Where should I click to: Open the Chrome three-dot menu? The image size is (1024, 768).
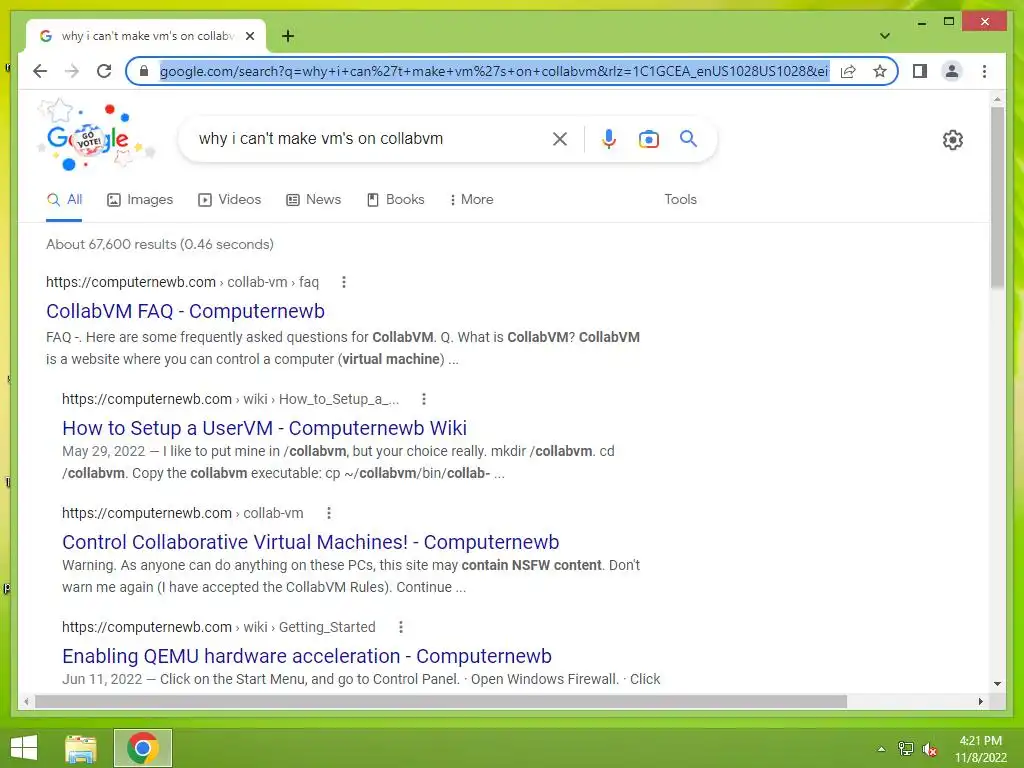pos(984,71)
